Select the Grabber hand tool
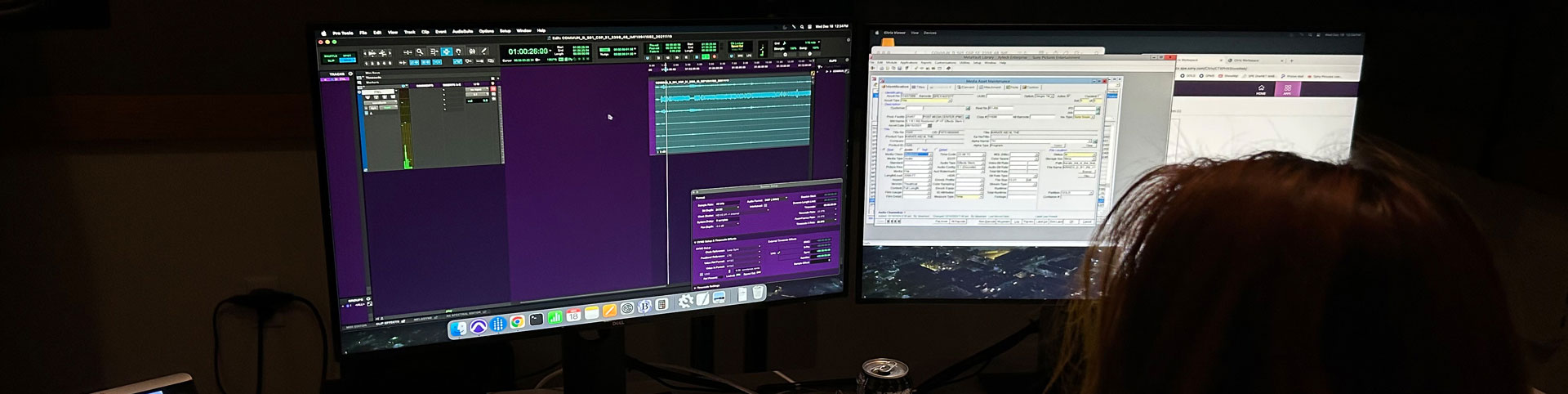Screen dimensions: 1568x394 point(458,51)
